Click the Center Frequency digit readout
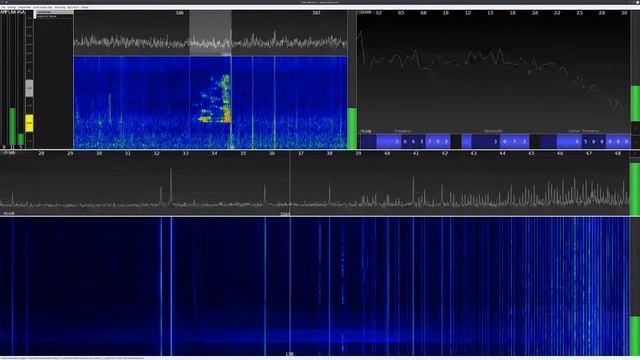 coord(585,142)
